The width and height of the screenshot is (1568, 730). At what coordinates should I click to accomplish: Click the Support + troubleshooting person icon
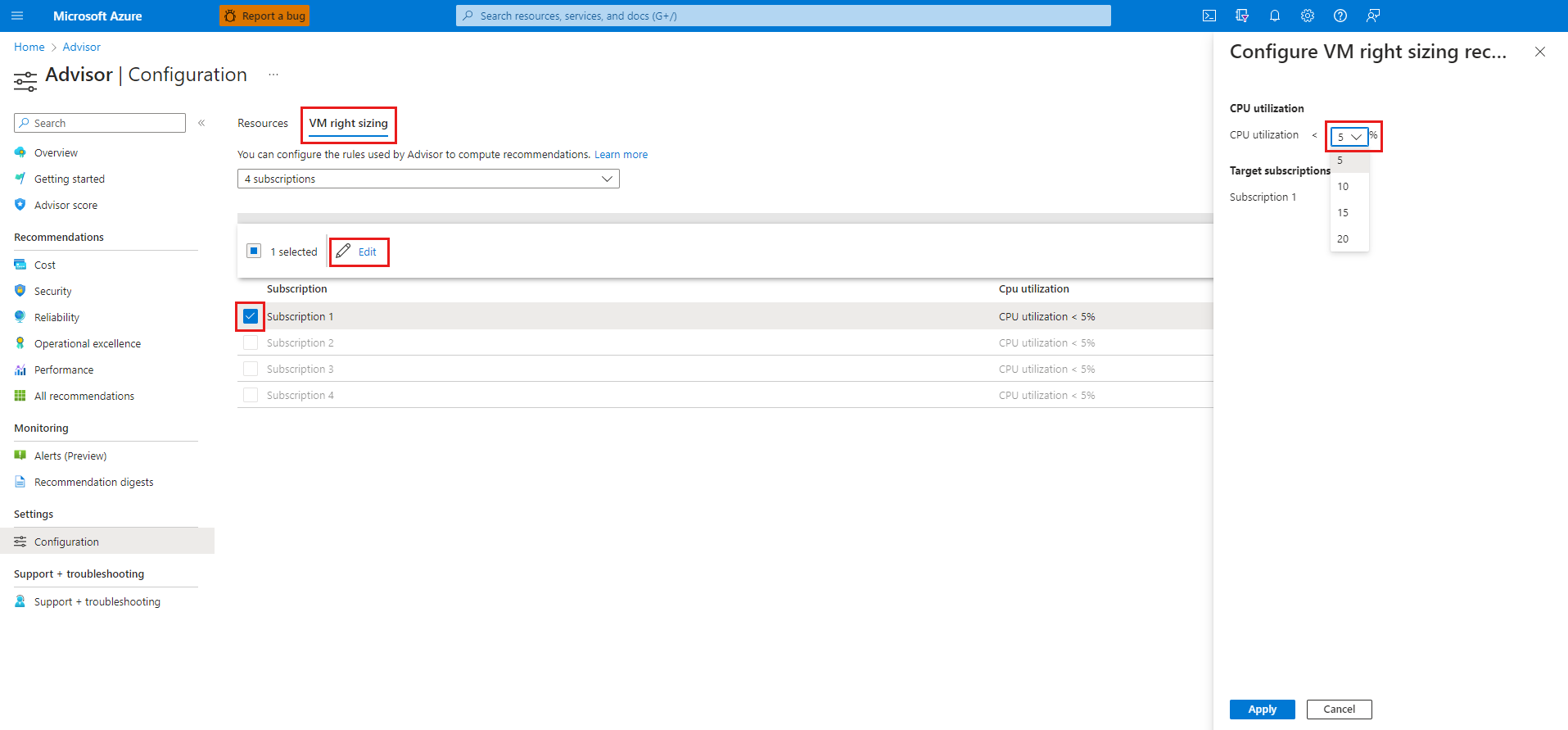(20, 601)
